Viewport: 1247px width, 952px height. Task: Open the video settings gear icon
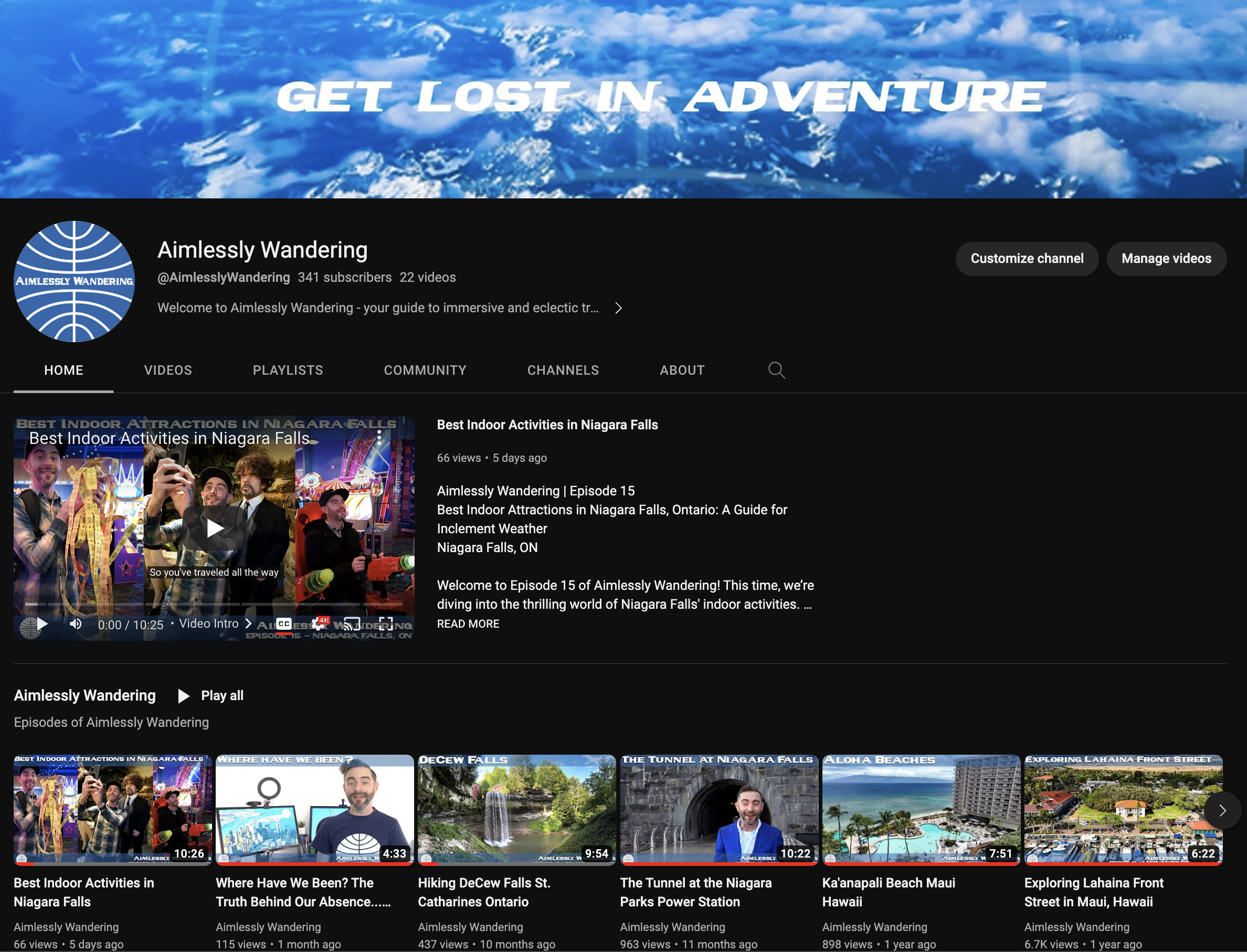pyautogui.click(x=319, y=624)
